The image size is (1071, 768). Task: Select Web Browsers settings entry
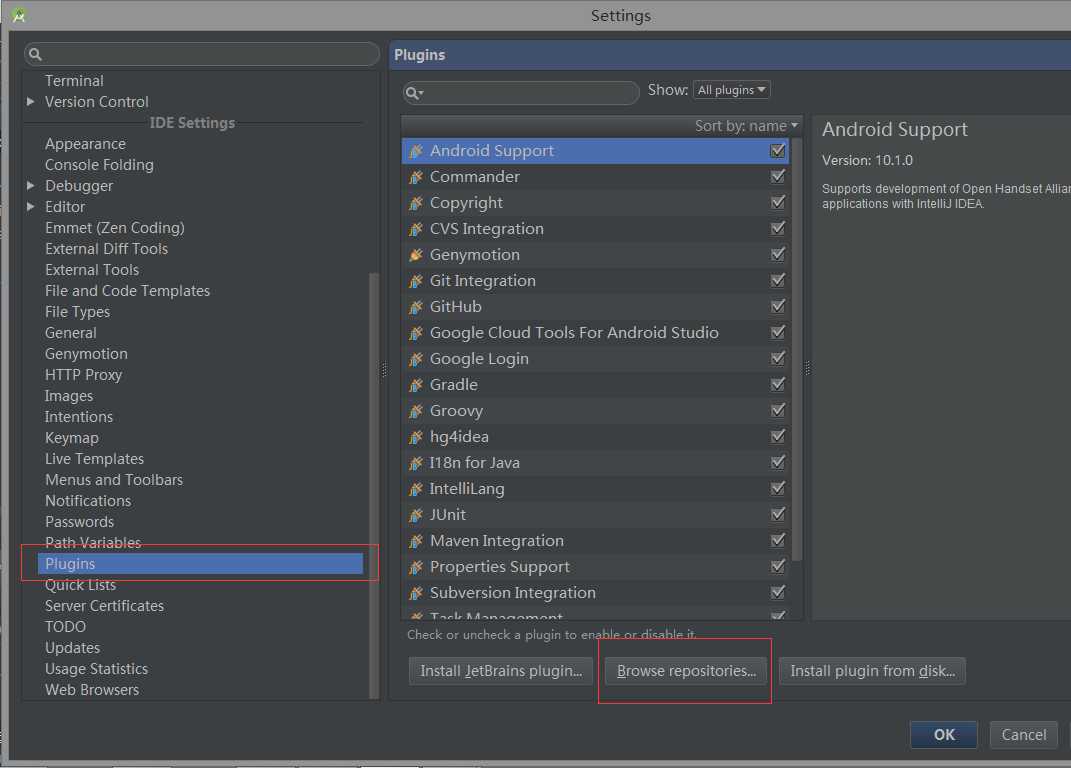coord(92,690)
